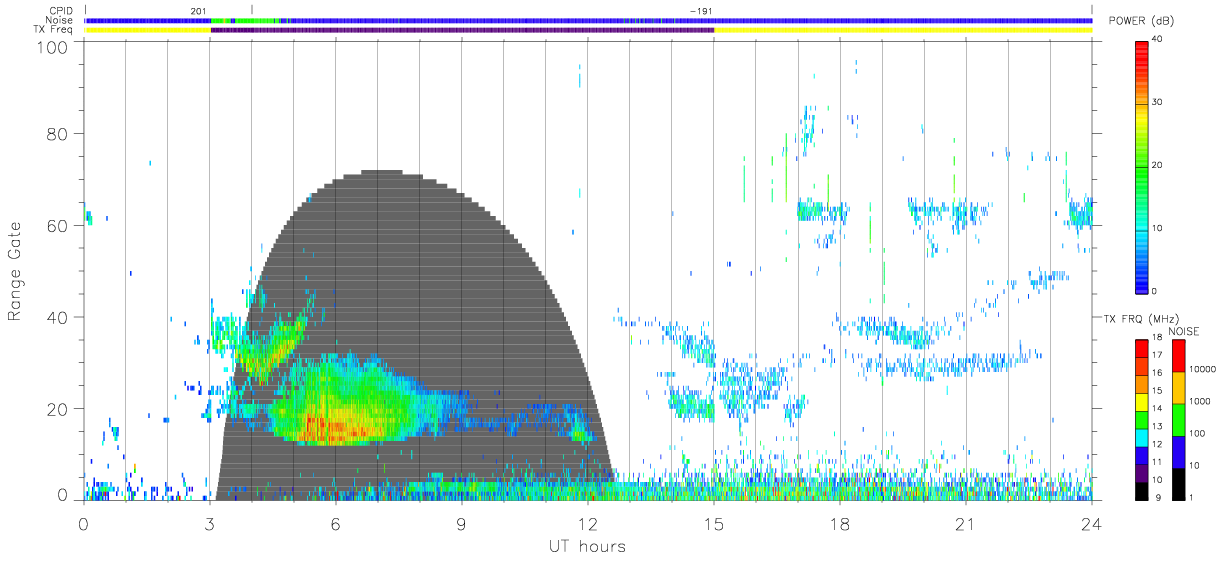Click the noise legend label '1000'
Image resolution: width=1228 pixels, height=567 pixels.
[1199, 401]
